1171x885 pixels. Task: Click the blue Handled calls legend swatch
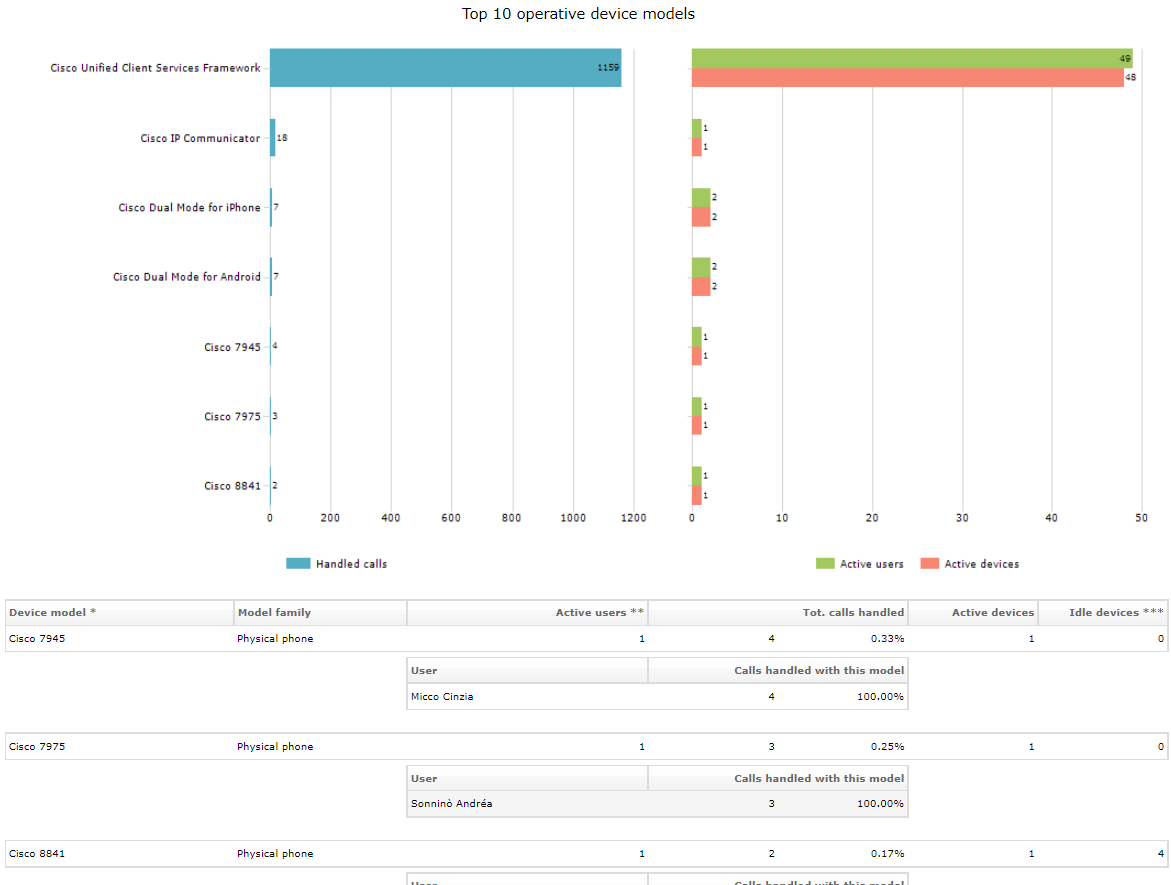coord(298,564)
